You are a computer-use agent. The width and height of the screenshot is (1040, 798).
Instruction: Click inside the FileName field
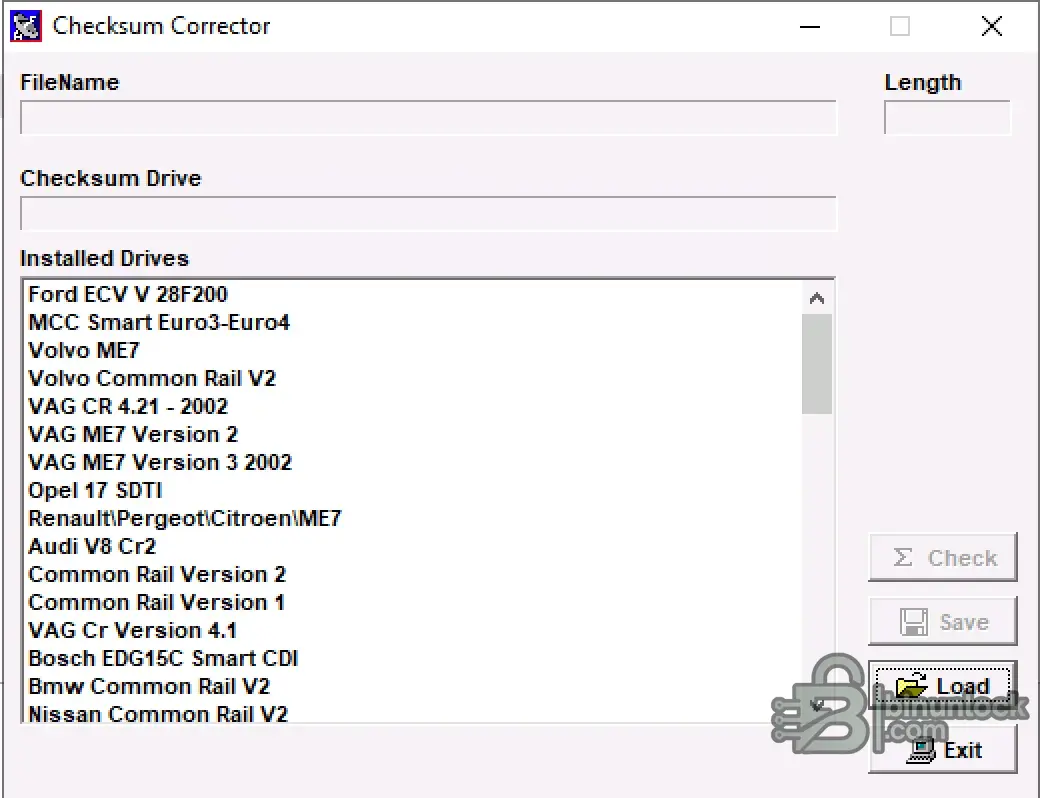pyautogui.click(x=428, y=117)
